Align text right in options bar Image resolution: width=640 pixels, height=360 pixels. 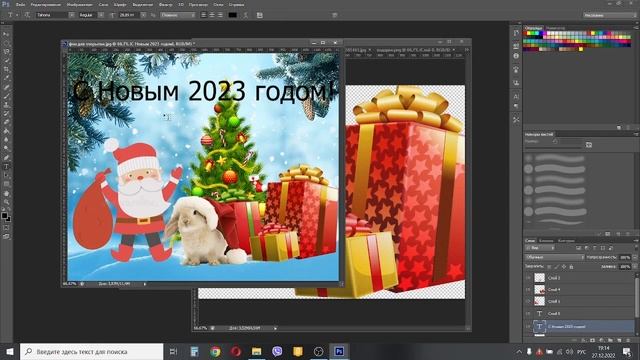point(220,15)
